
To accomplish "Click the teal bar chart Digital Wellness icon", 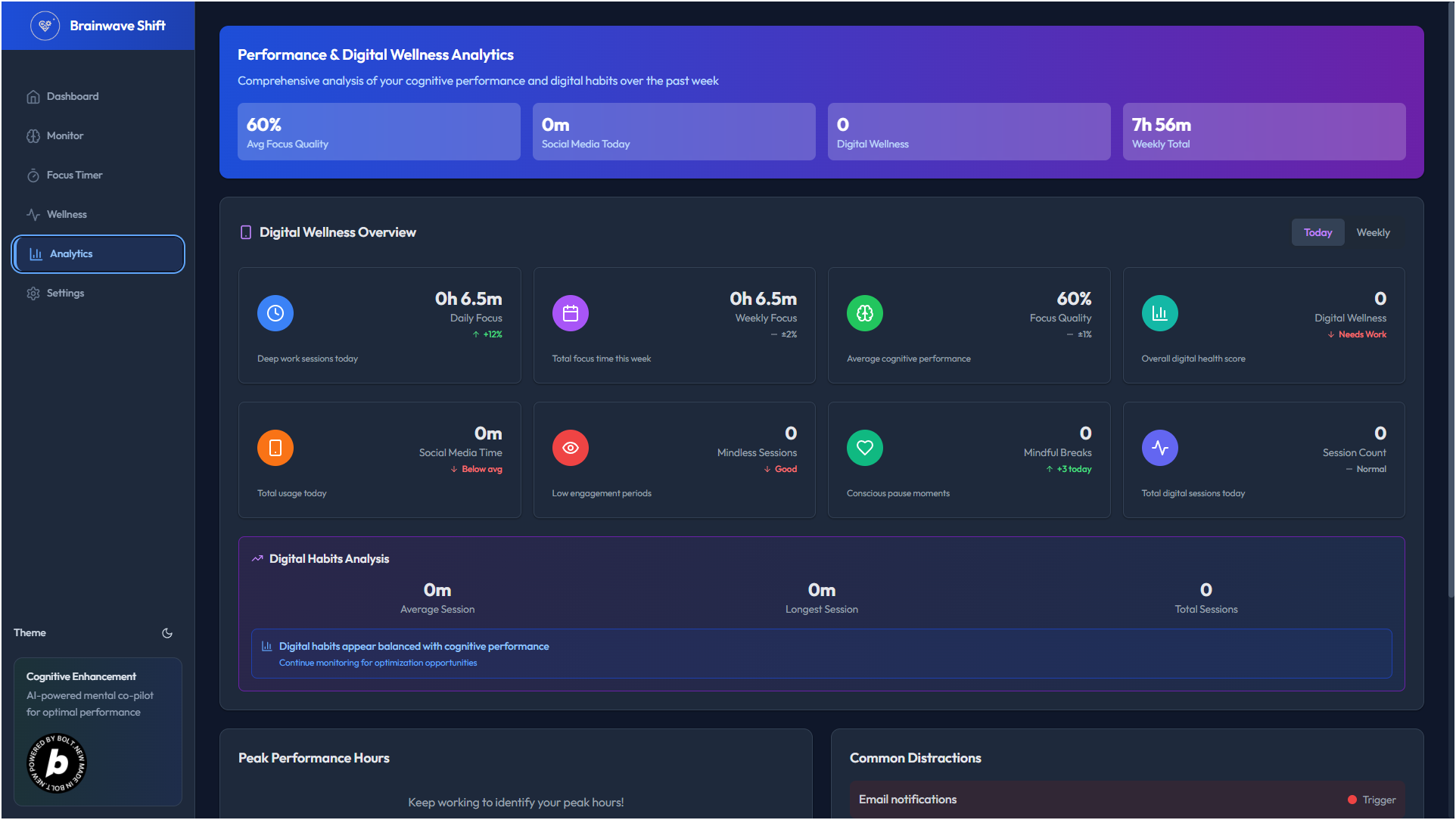I will tap(1159, 313).
